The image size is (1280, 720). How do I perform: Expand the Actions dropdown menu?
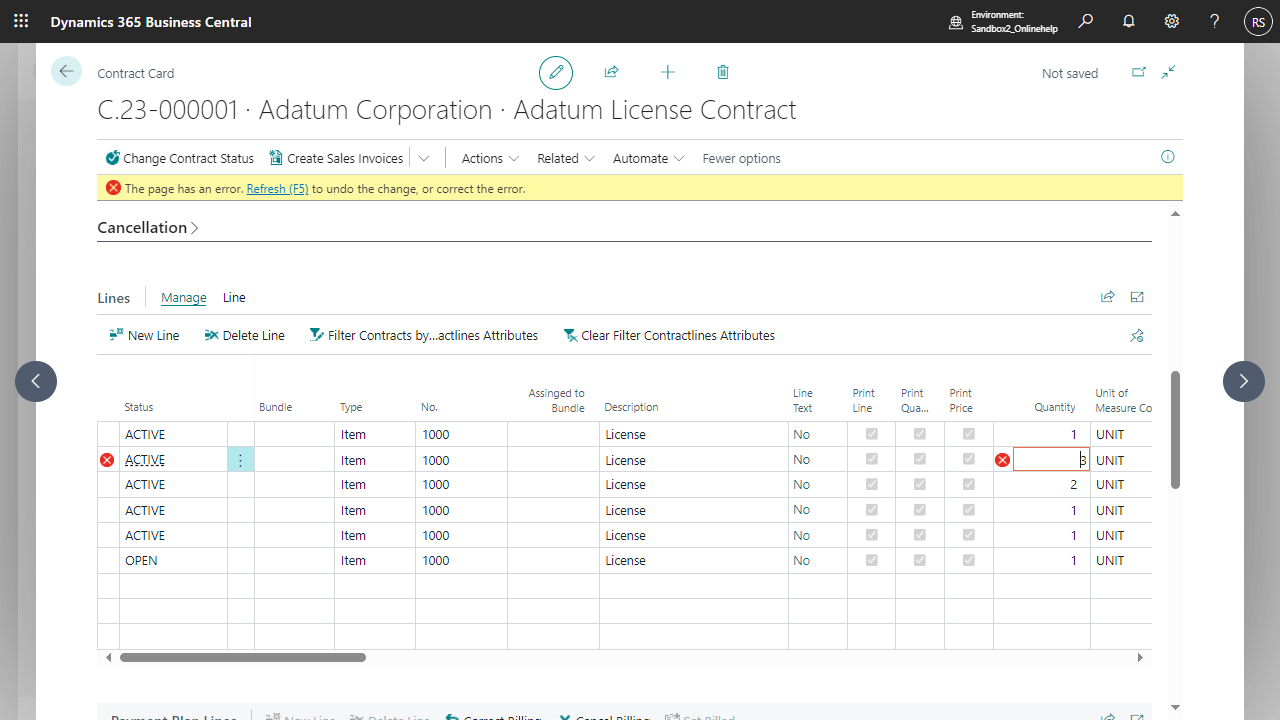(490, 158)
